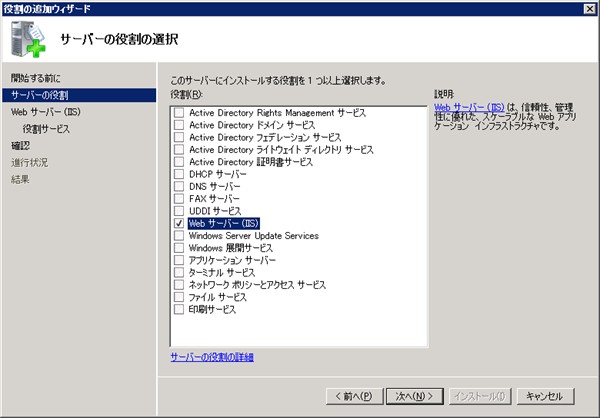Image resolution: width=600 pixels, height=418 pixels.
Task: Open サーバーの役割の詳細 link
Action: click(x=212, y=357)
